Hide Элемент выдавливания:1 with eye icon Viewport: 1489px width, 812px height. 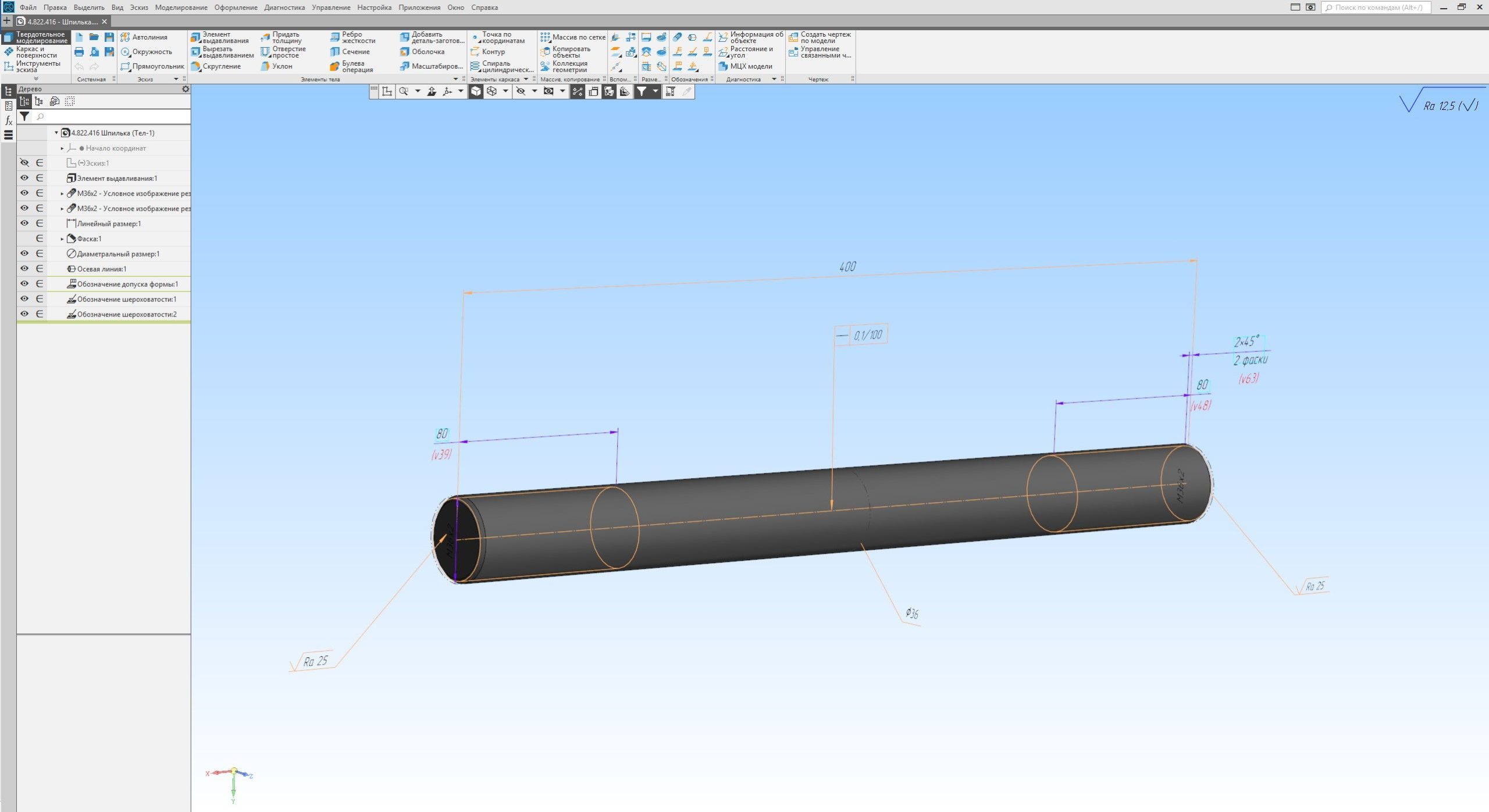24,178
